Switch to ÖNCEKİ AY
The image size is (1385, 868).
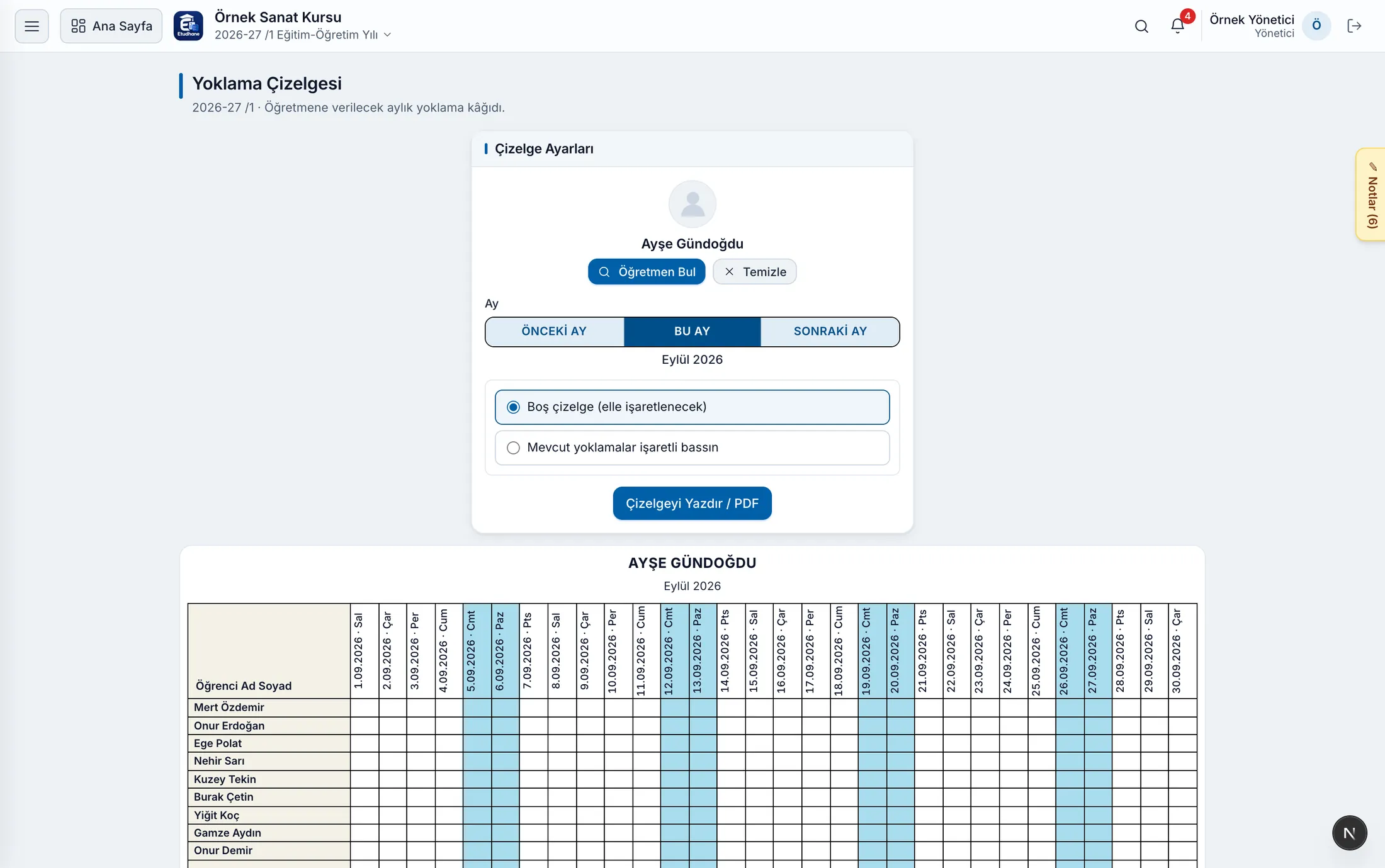555,331
